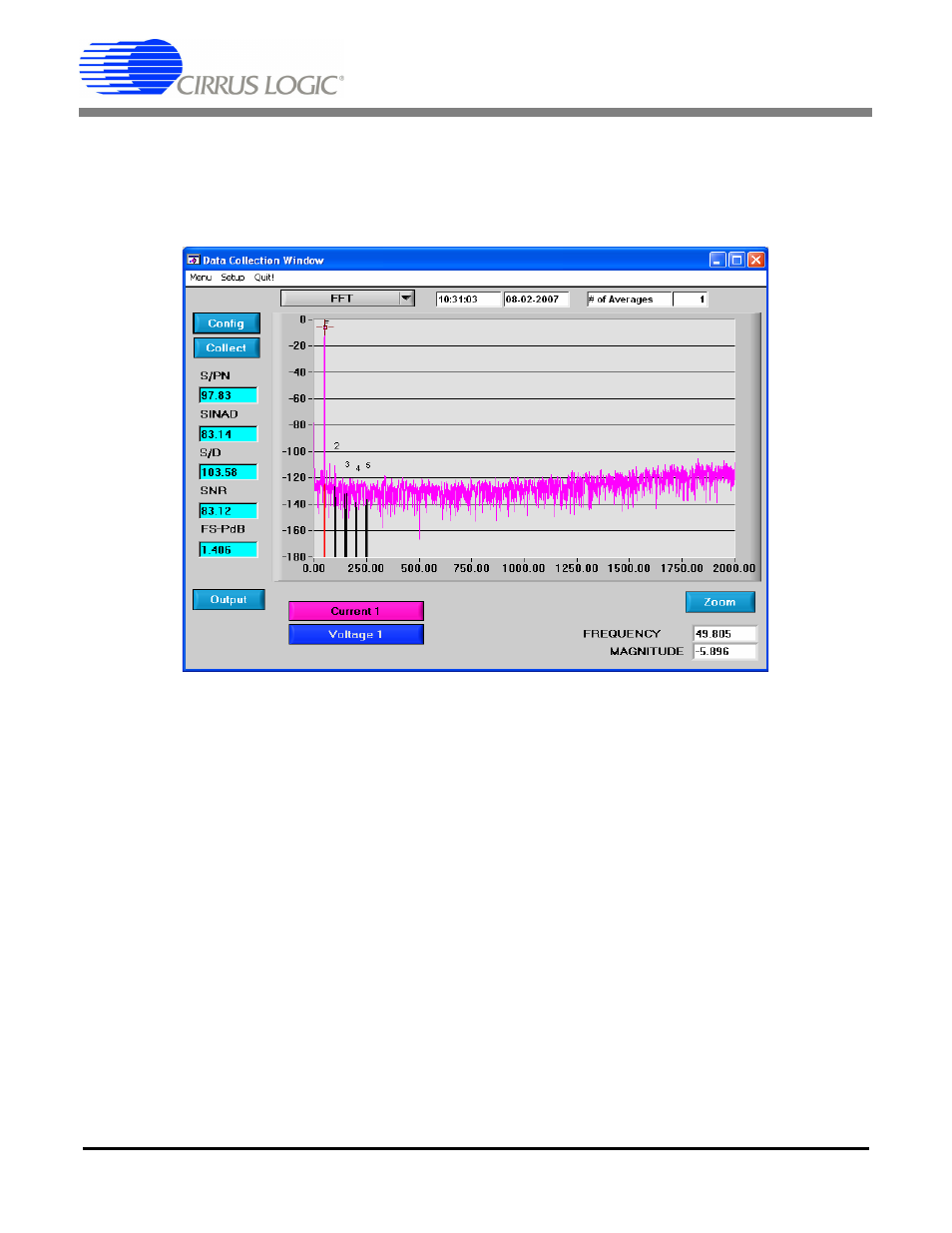Viewport: 952px width, 1233px height.
Task: Click the Cirrus Logic logo
Action: tap(212, 69)
